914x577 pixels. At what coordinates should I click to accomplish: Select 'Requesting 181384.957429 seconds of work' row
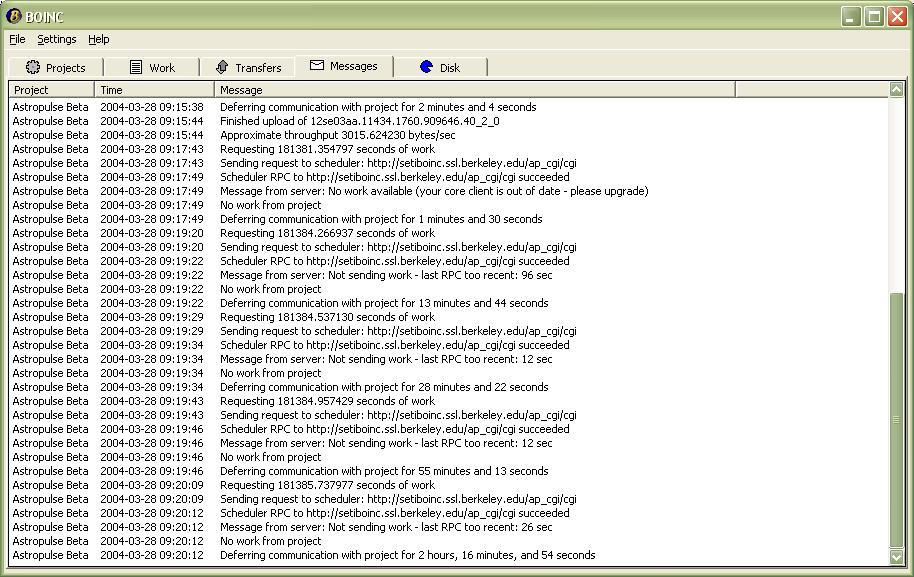[x=327, y=401]
